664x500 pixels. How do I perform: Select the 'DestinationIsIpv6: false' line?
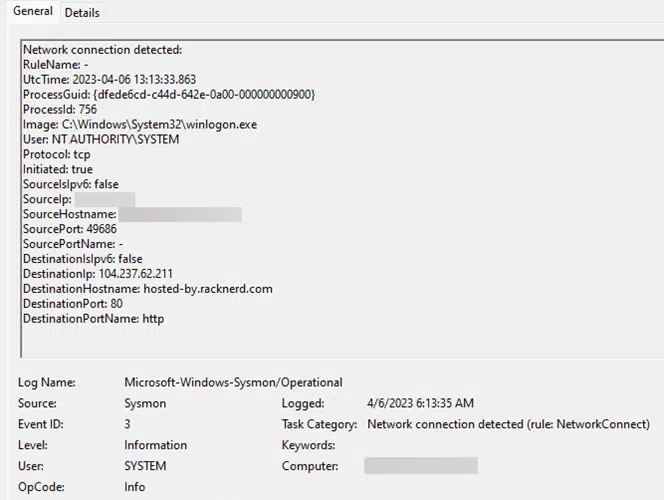(x=83, y=259)
